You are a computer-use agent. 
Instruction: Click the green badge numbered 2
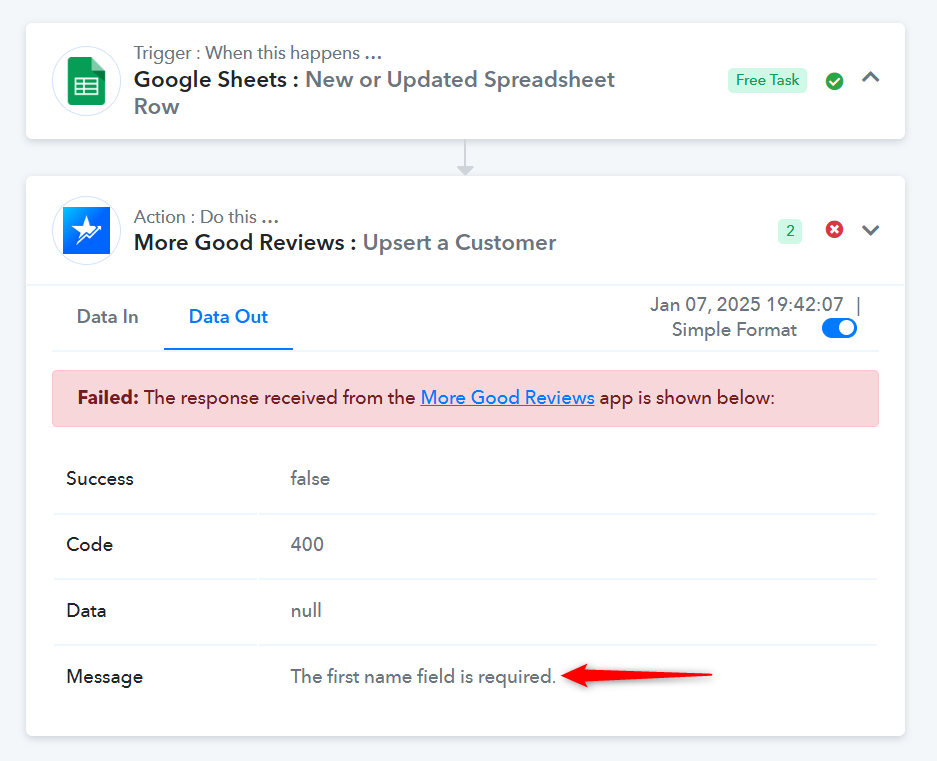coord(790,231)
